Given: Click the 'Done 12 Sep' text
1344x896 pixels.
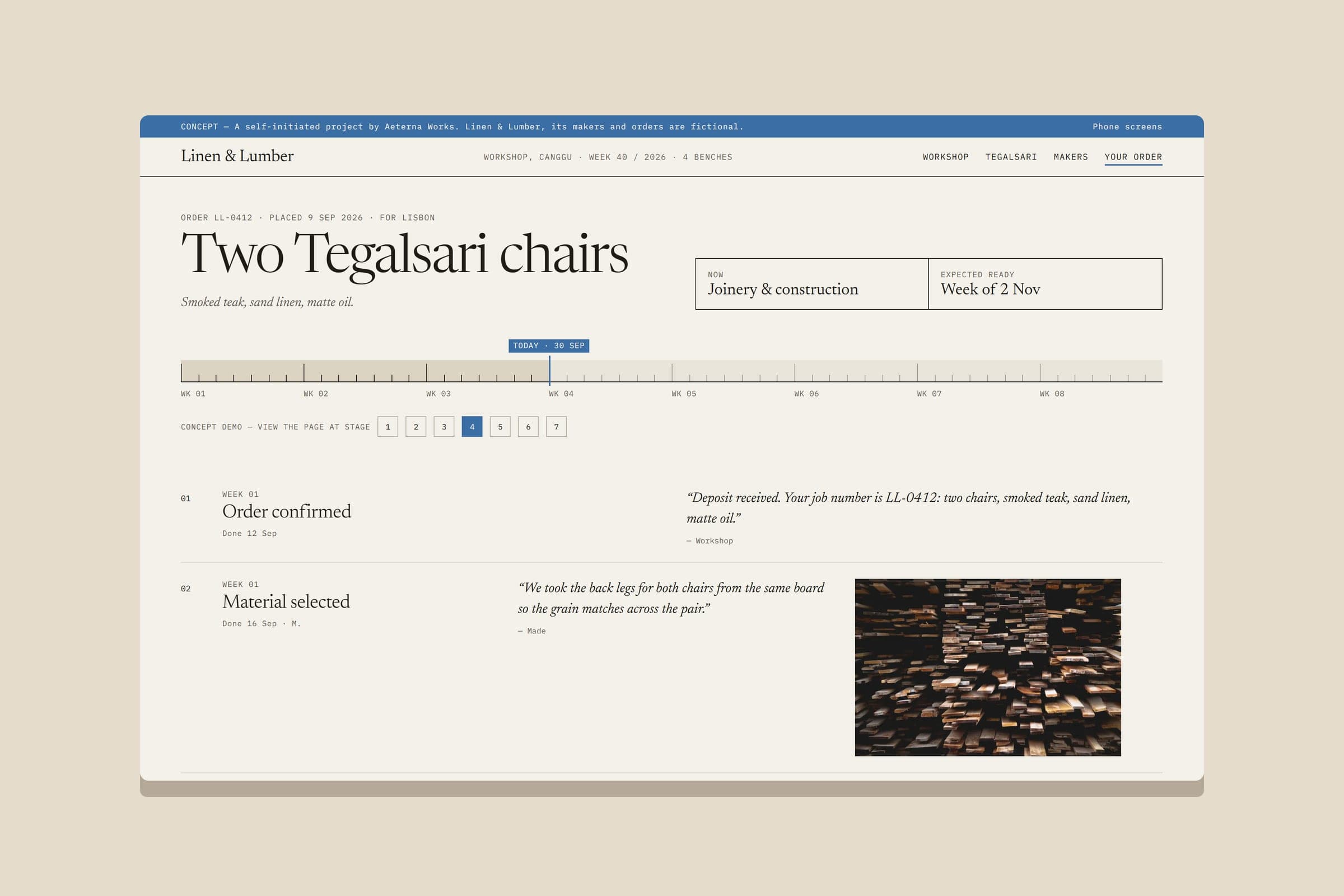Looking at the screenshot, I should coord(249,534).
